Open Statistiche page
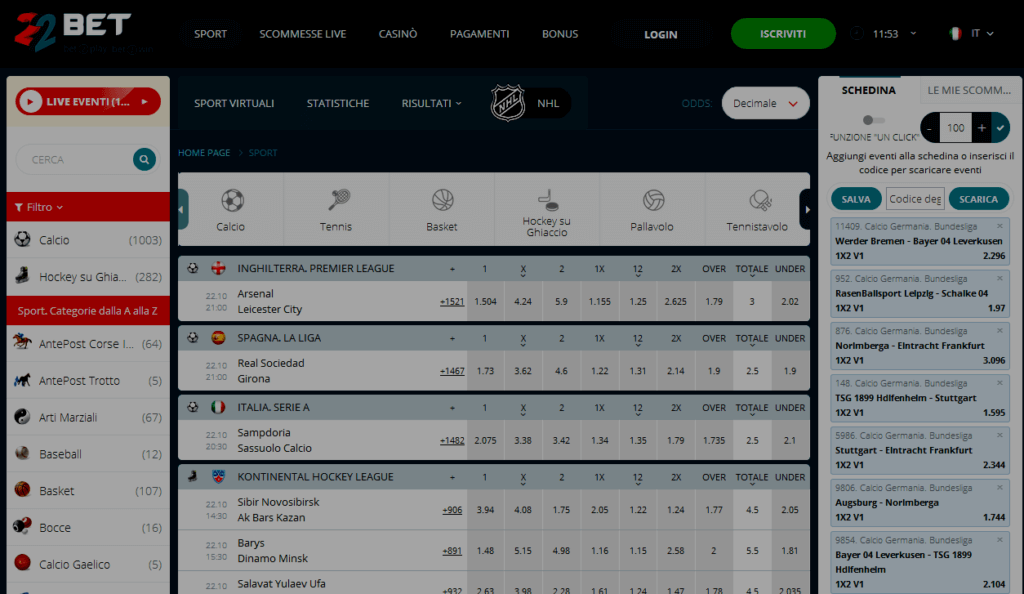The height and width of the screenshot is (594, 1024). 338,103
